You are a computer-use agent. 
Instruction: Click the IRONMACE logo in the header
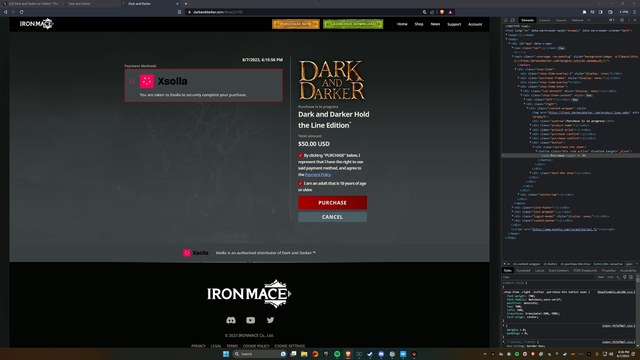coord(36,24)
